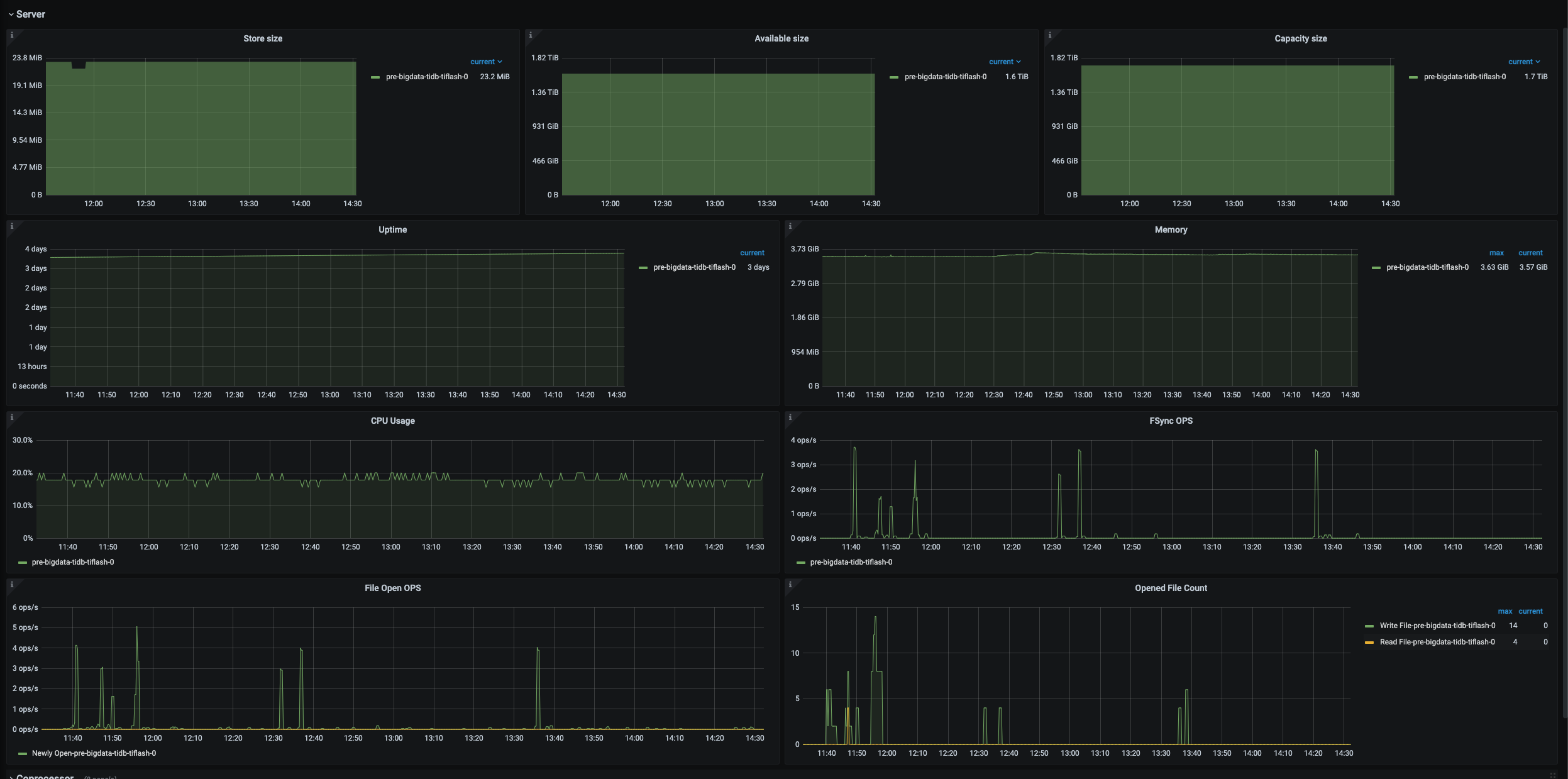Click the info icon on Memory panel
1568x779 pixels.
tap(790, 226)
